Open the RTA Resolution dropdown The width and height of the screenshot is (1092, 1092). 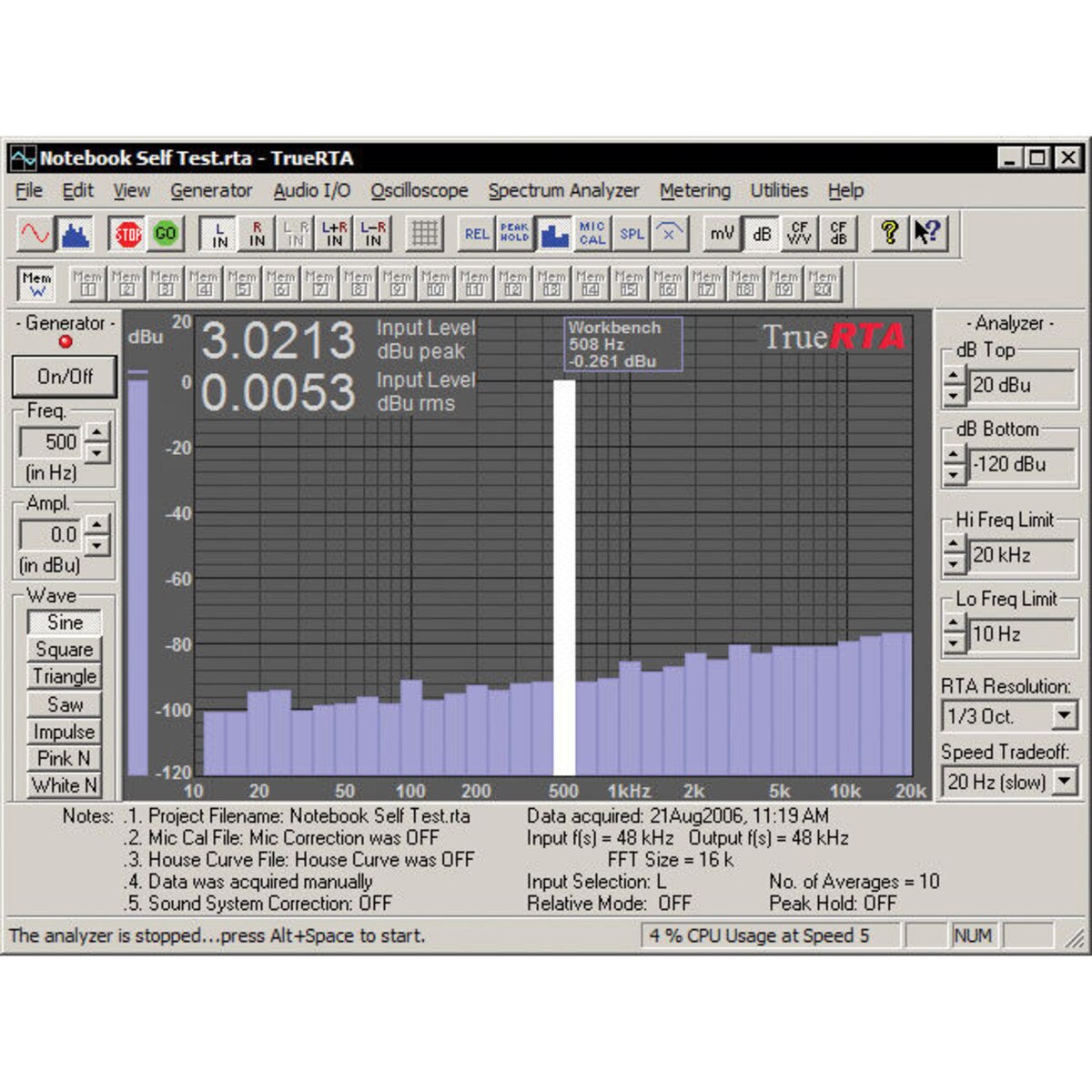click(x=1063, y=715)
